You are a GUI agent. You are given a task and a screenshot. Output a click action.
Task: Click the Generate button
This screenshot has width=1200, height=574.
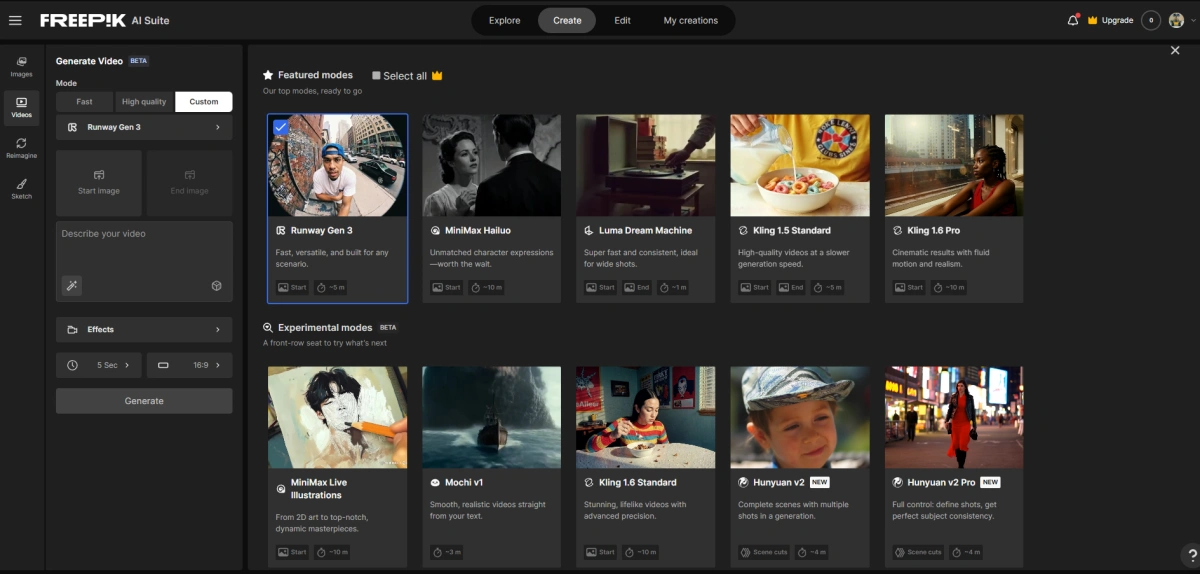(x=144, y=401)
